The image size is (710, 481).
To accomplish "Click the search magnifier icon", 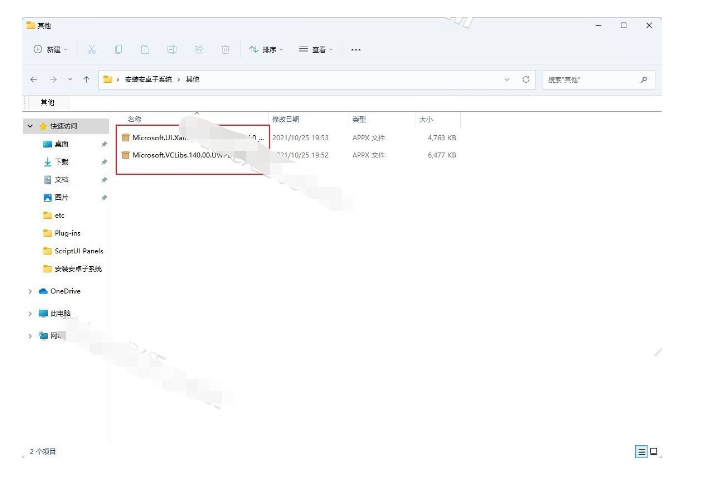I will [x=643, y=80].
